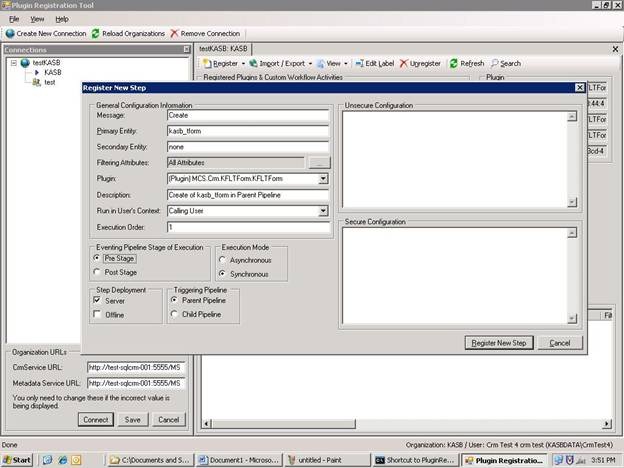Click the Edit Label toolbar icon

(x=359, y=63)
